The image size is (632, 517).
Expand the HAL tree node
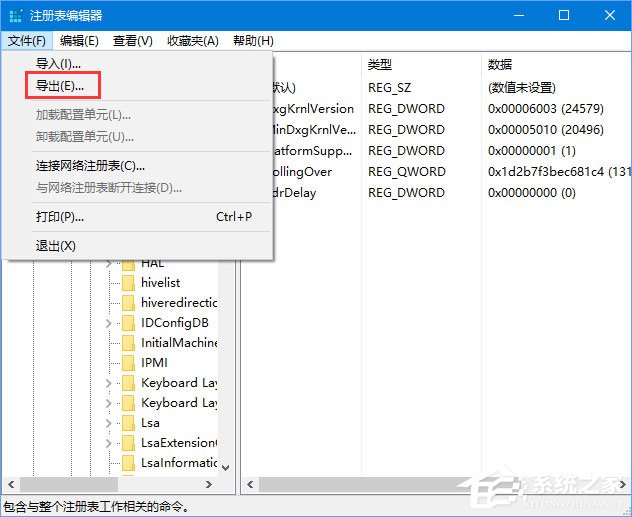pos(108,264)
